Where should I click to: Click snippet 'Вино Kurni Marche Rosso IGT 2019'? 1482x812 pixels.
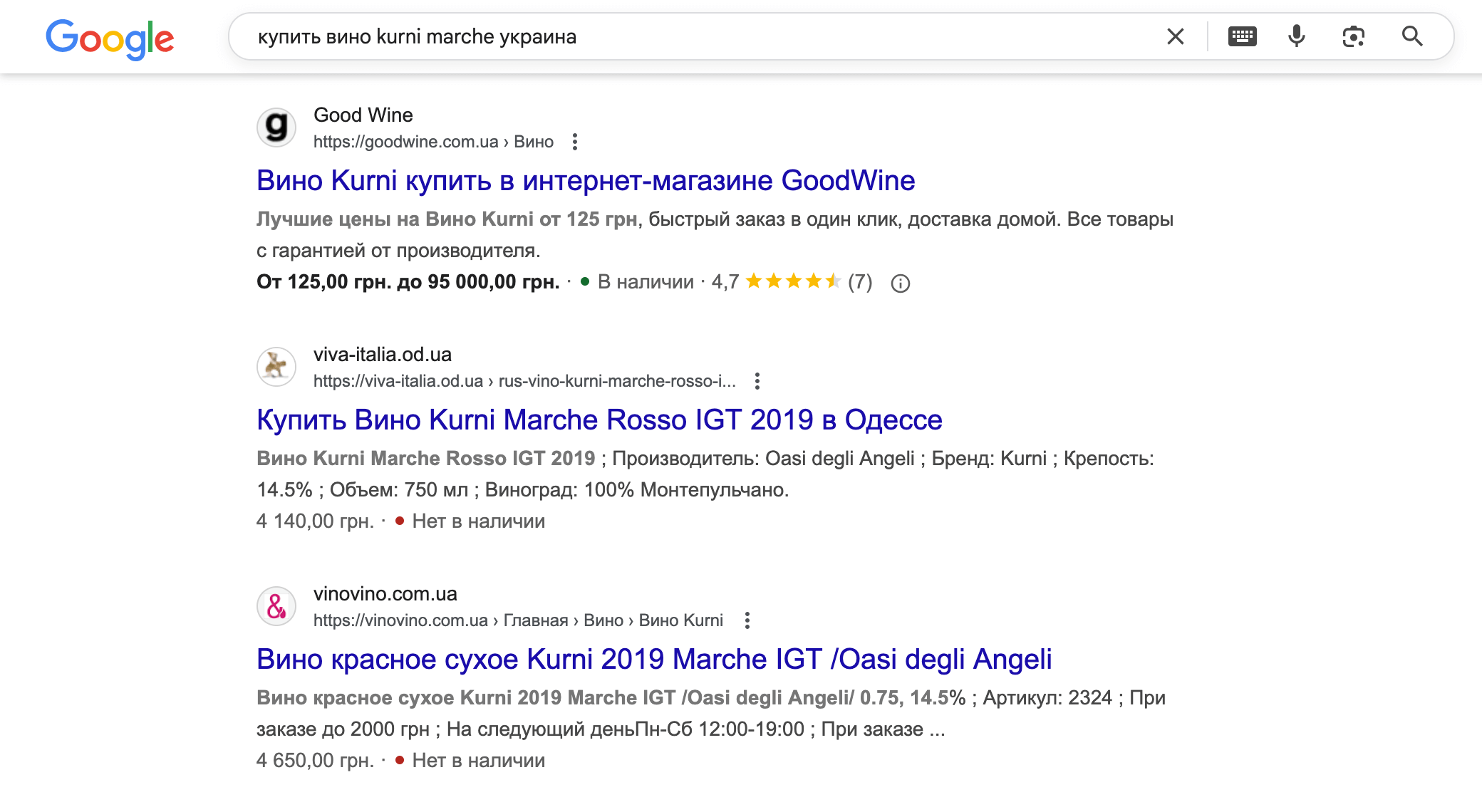425,459
